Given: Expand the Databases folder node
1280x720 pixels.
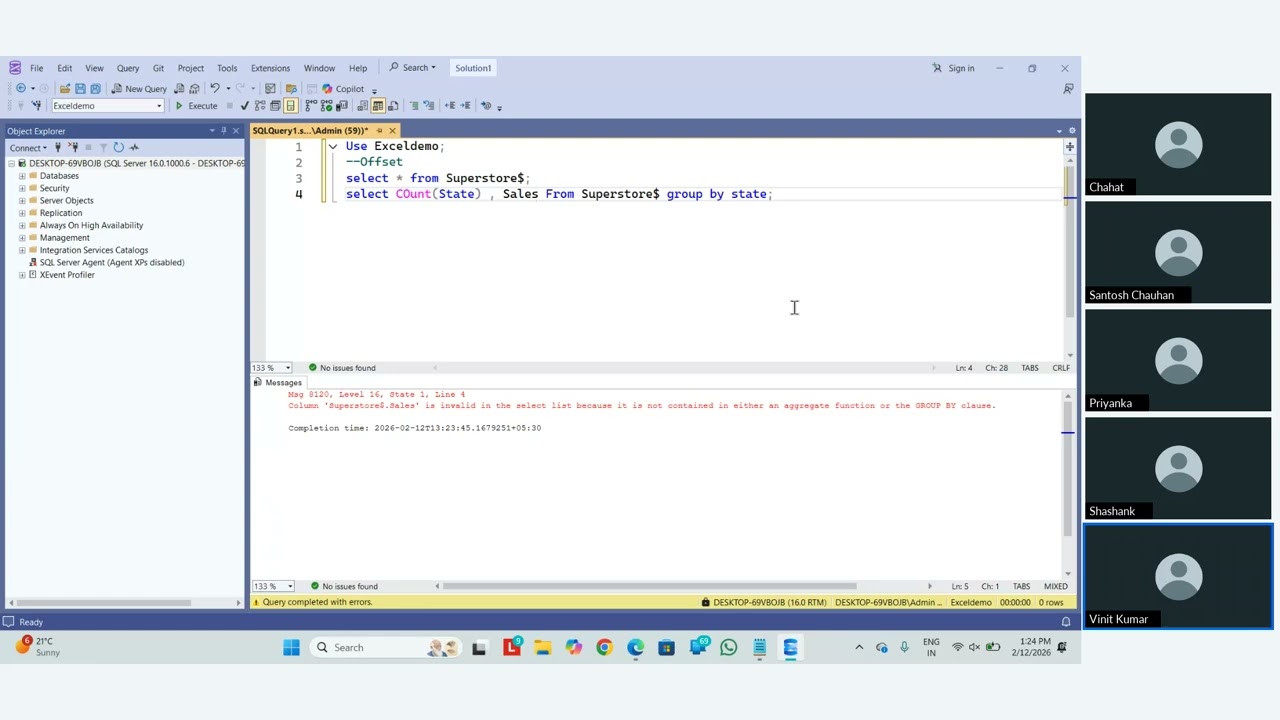Looking at the screenshot, I should (22, 176).
